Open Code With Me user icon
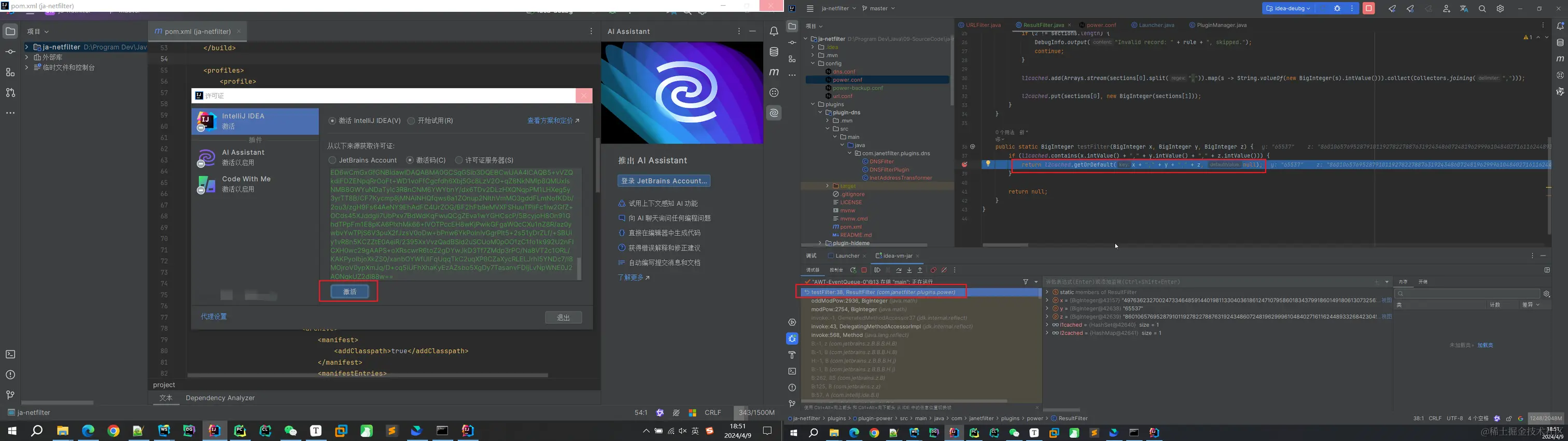The height and width of the screenshot is (441, 1568). tap(1446, 8)
